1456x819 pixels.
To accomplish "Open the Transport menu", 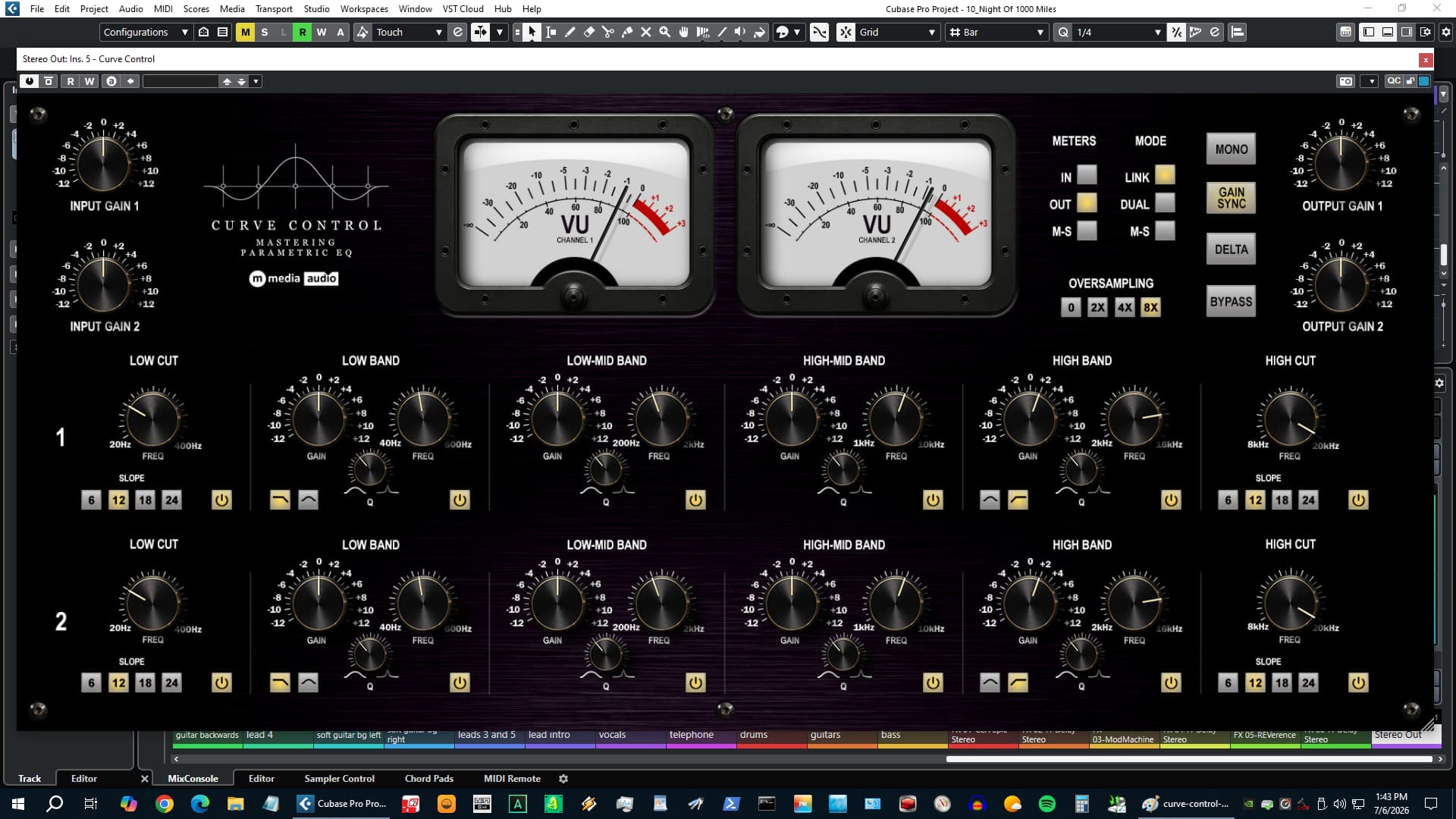I will coord(274,9).
